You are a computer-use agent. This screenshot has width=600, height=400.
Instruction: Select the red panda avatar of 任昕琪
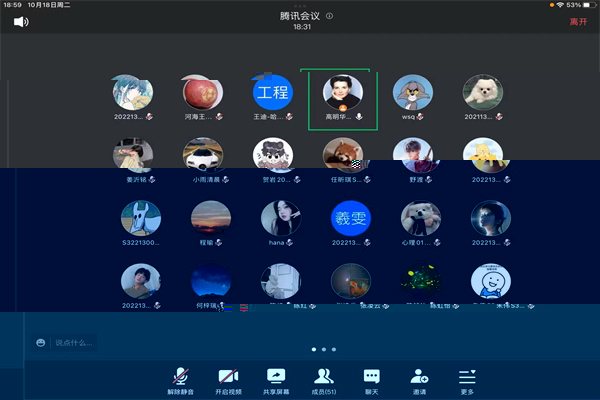click(343, 155)
